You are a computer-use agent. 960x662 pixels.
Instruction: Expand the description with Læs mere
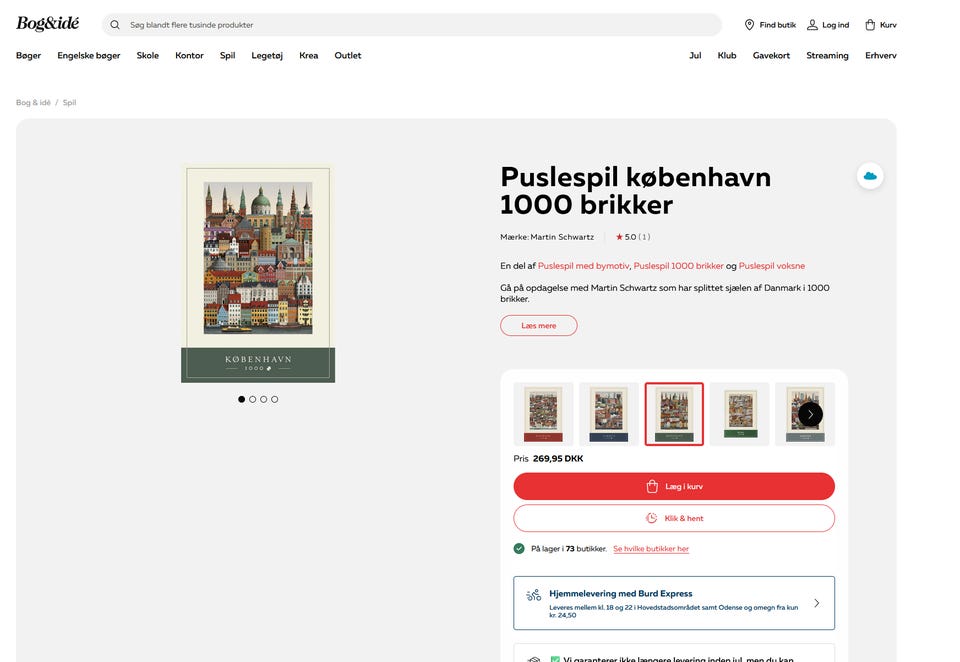click(x=538, y=325)
